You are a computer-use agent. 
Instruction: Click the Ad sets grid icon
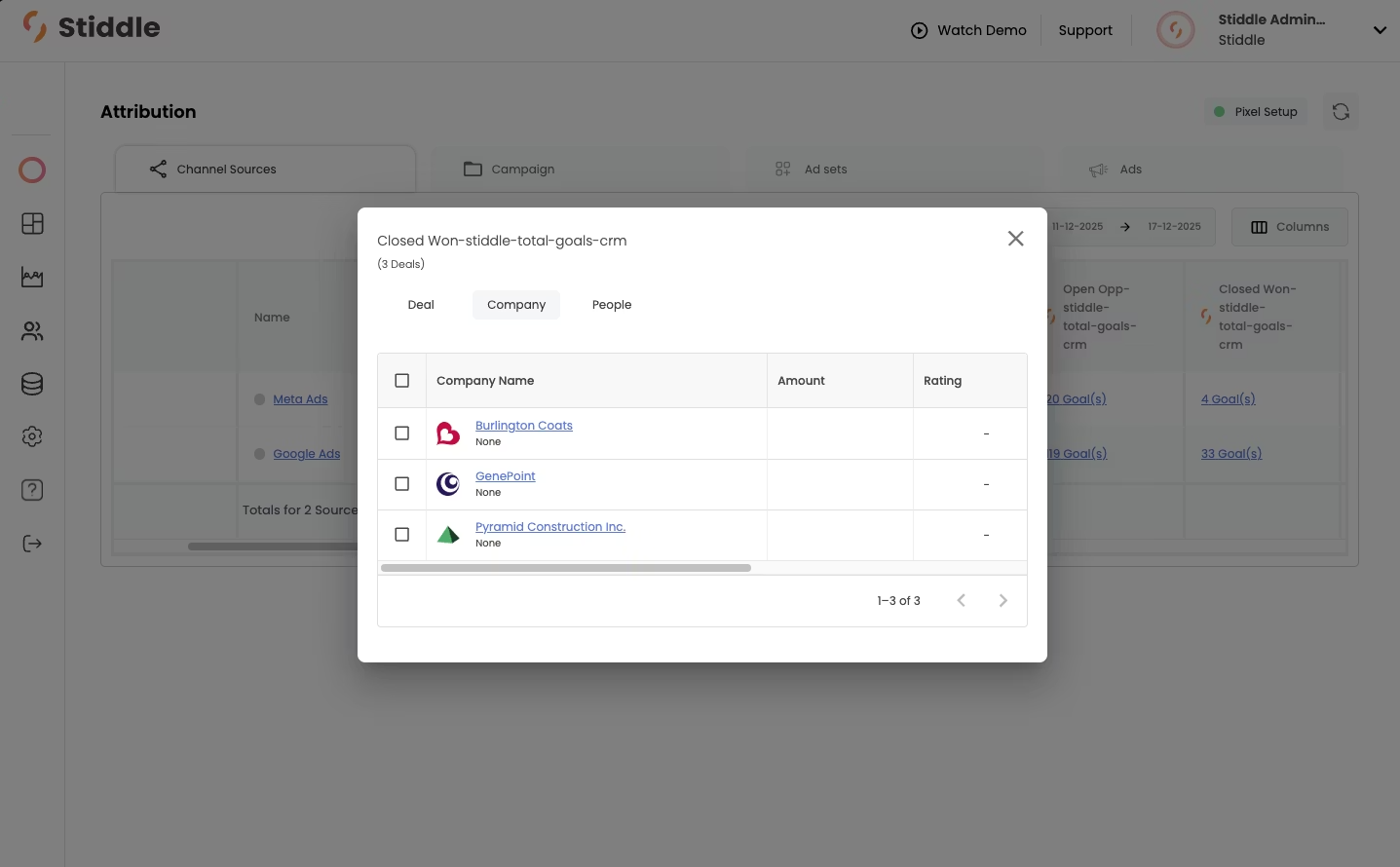click(x=782, y=170)
